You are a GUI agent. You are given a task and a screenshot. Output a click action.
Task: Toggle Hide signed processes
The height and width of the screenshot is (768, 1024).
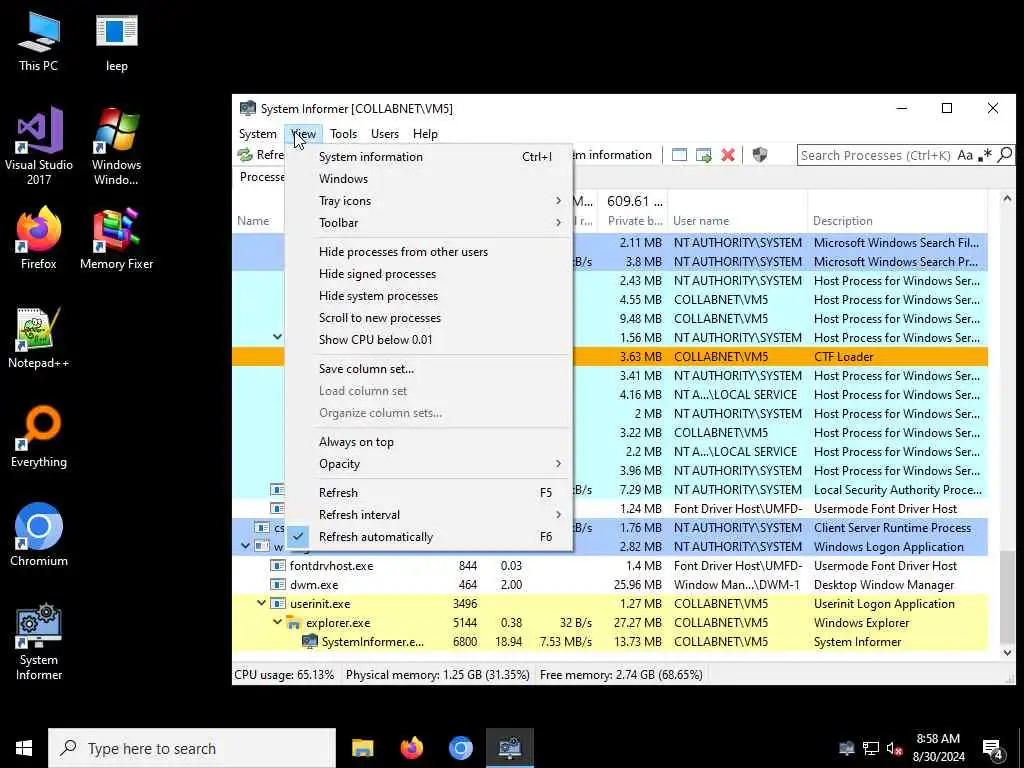pyautogui.click(x=429, y=274)
